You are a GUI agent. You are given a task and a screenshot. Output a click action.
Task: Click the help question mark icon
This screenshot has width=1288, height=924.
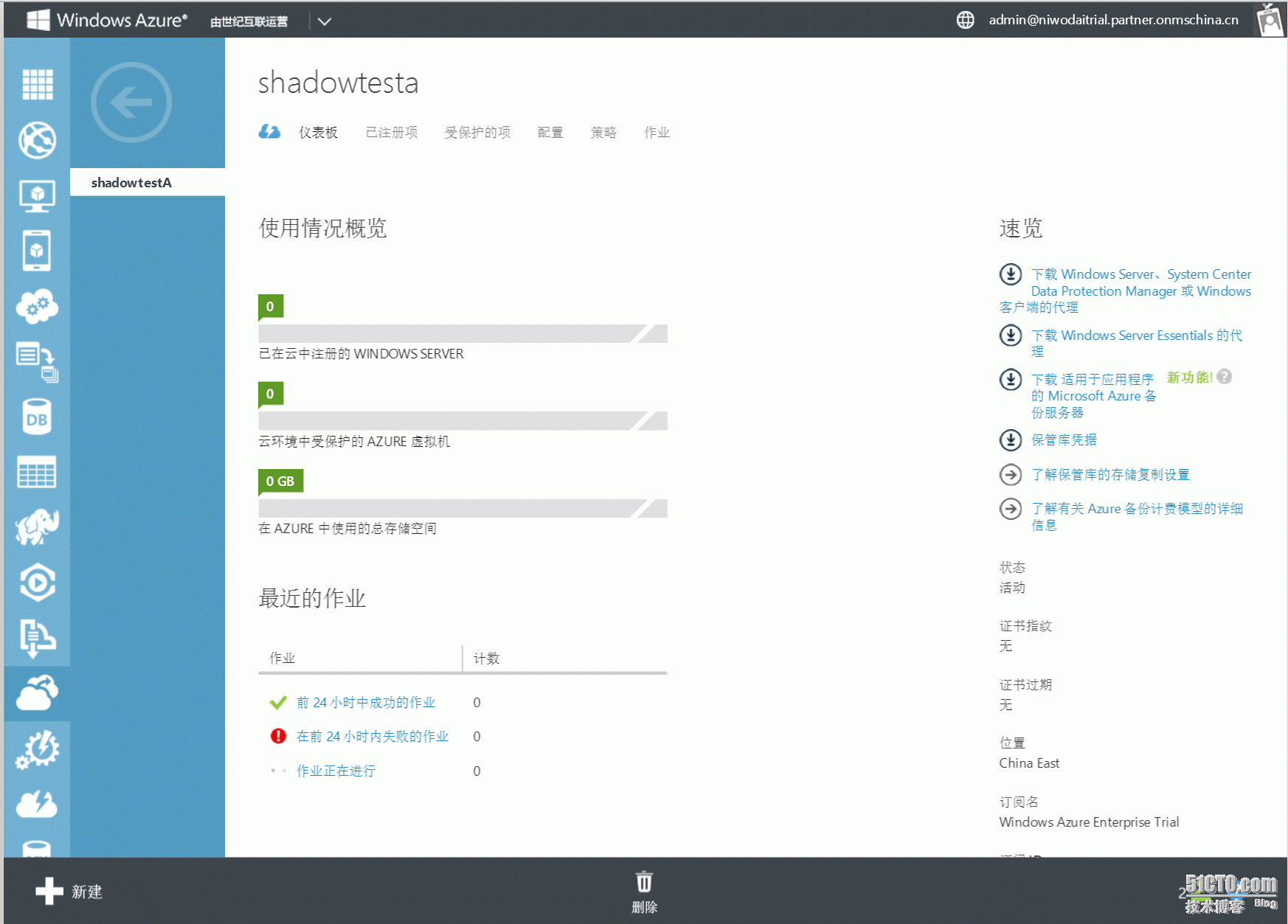coord(1225,377)
